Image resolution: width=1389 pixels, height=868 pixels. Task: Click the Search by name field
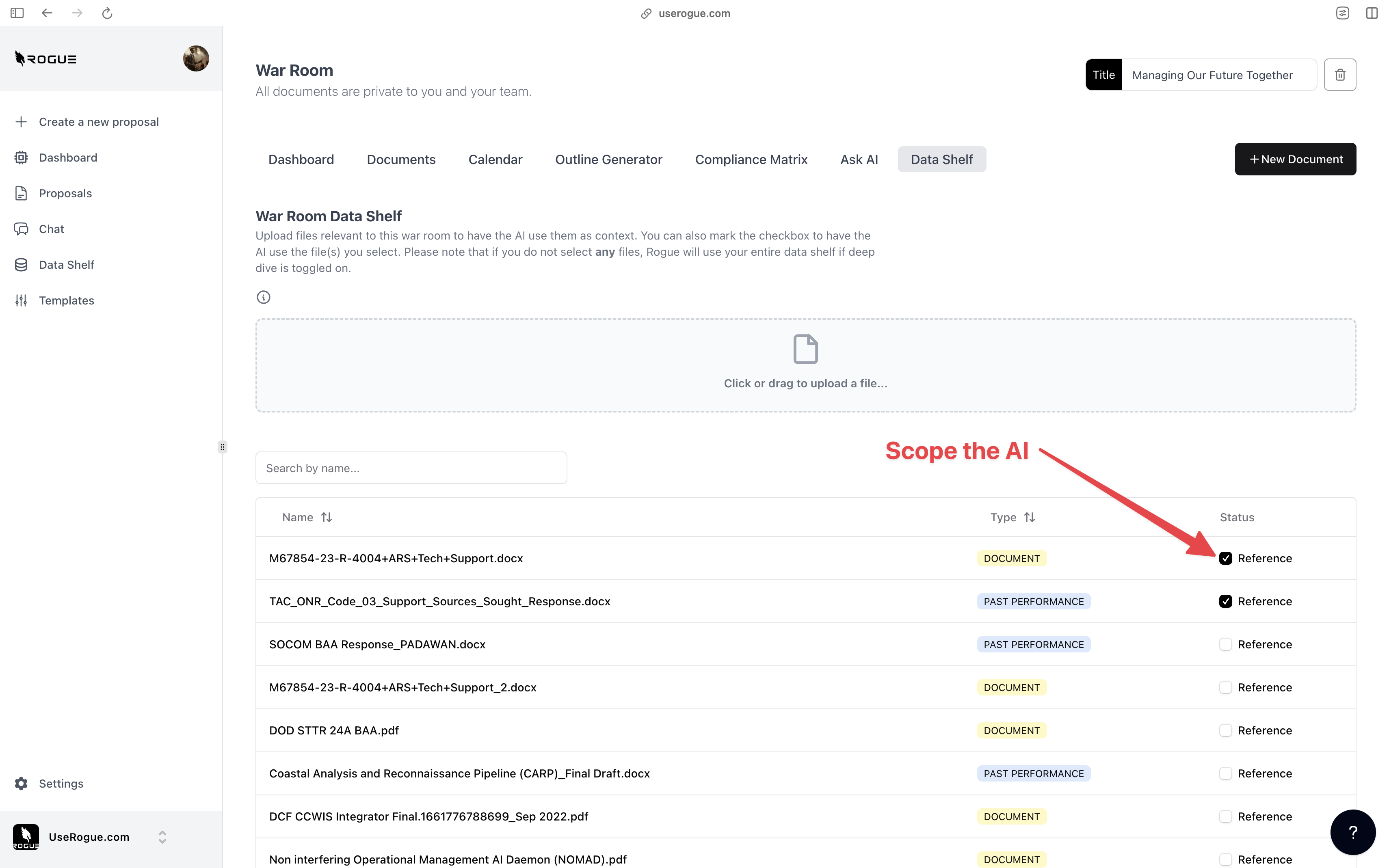pos(411,468)
